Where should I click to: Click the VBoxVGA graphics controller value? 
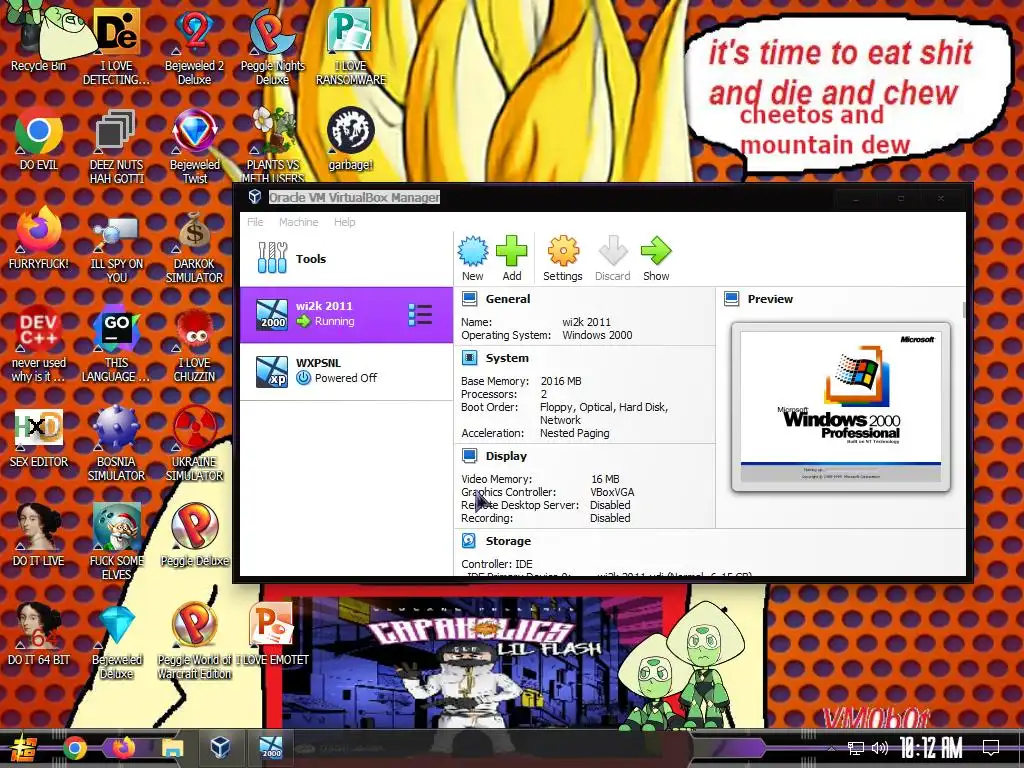coord(612,492)
